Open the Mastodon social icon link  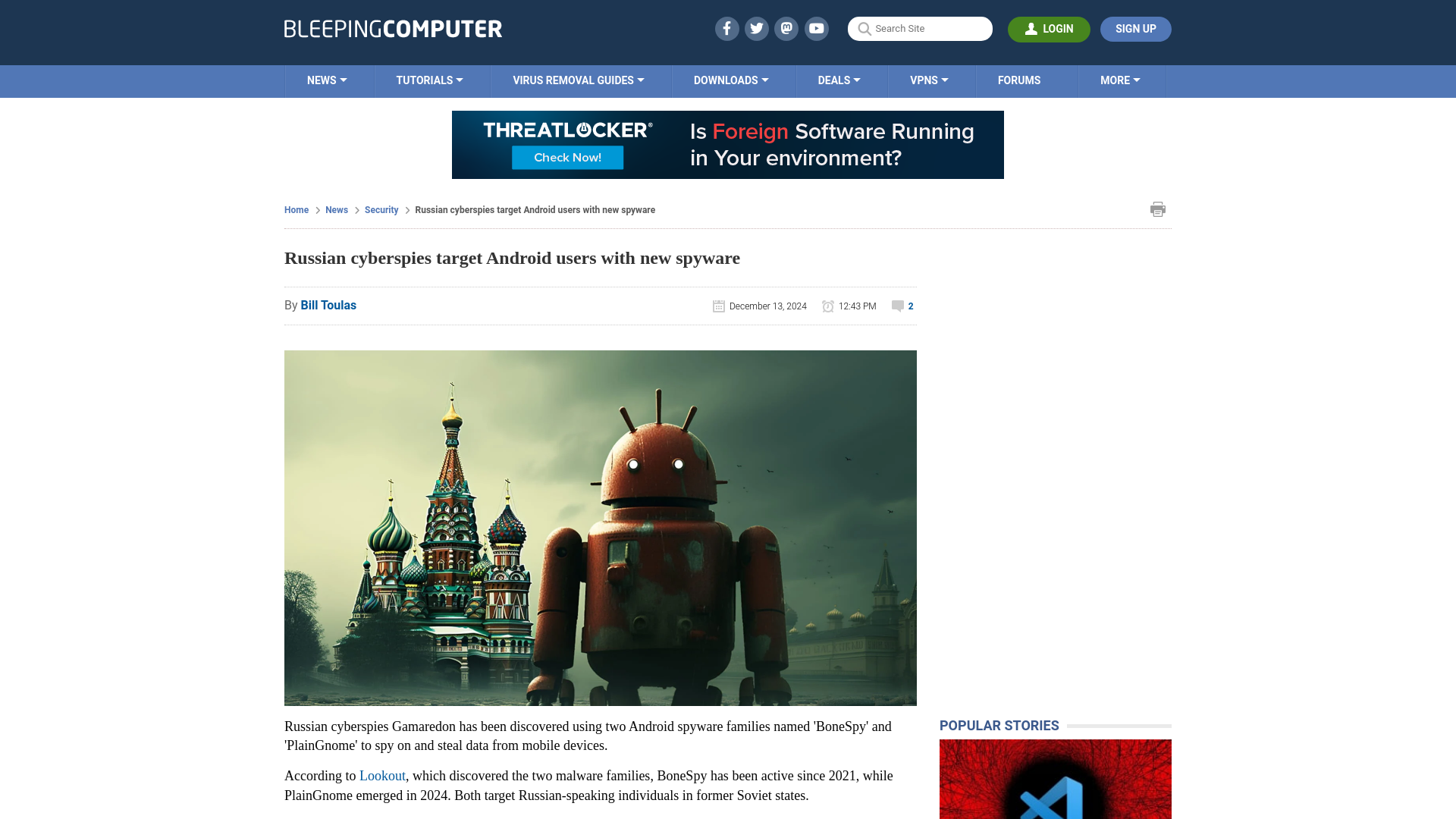787,28
